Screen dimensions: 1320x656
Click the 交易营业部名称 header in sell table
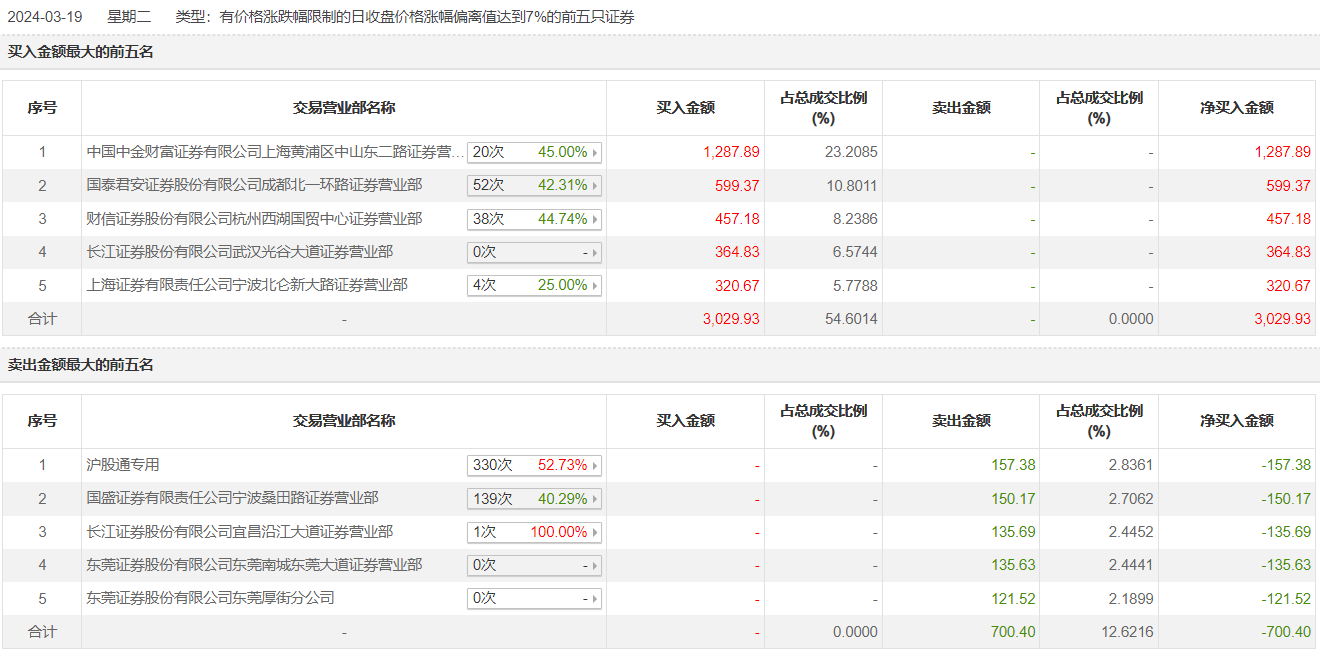click(344, 421)
